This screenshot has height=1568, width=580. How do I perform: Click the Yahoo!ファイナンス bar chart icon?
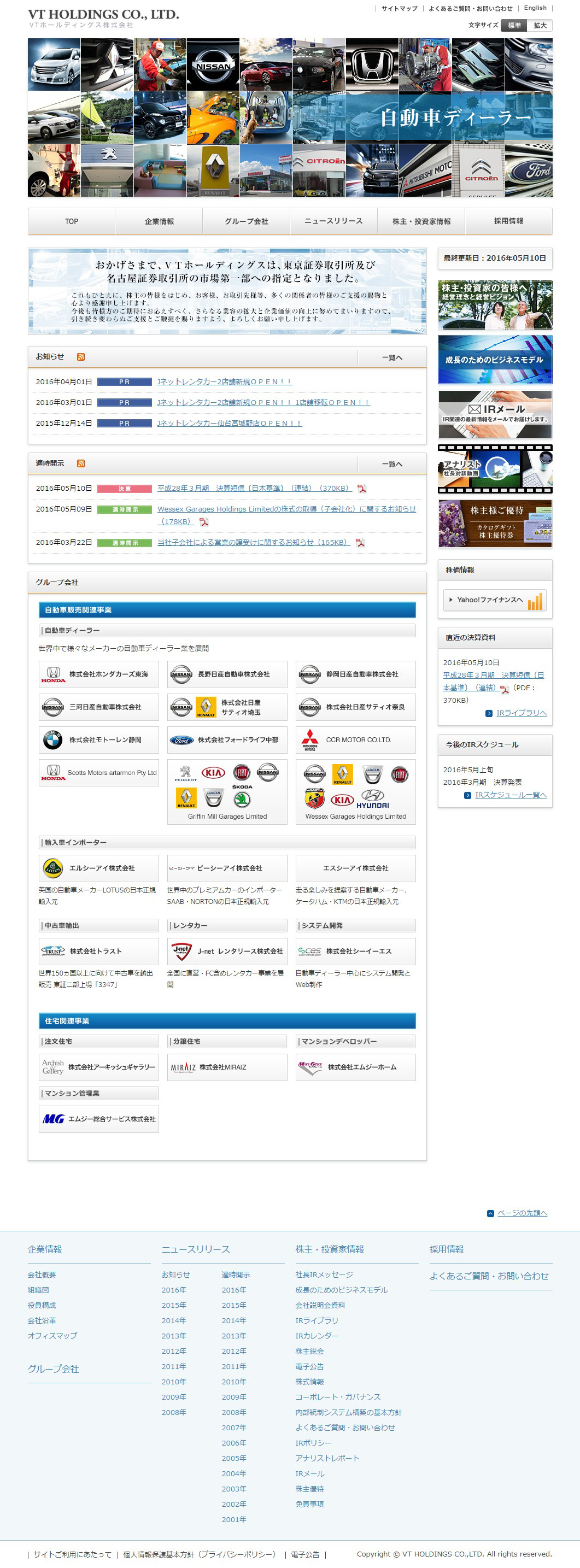535,600
